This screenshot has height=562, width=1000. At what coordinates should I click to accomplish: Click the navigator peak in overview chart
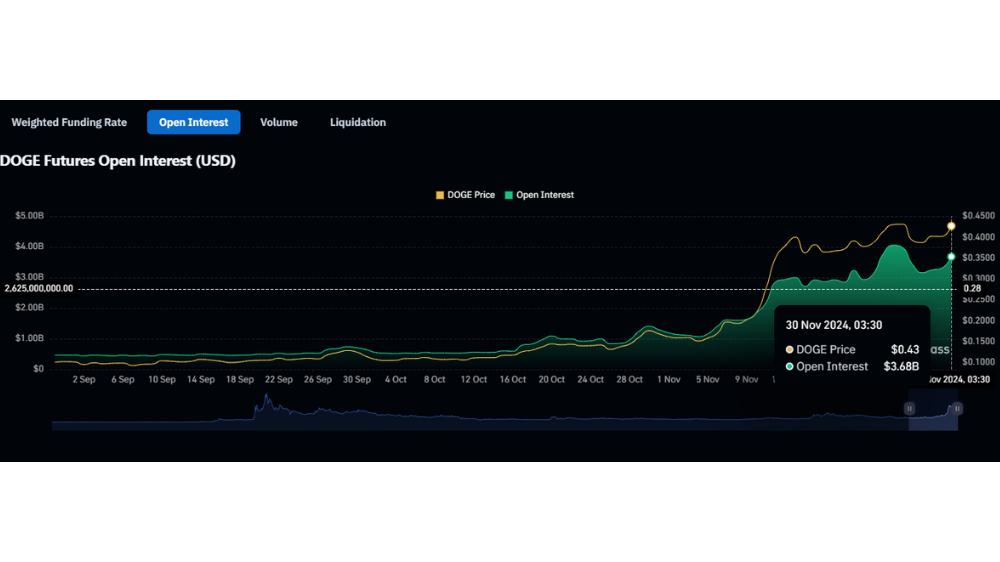click(x=267, y=397)
